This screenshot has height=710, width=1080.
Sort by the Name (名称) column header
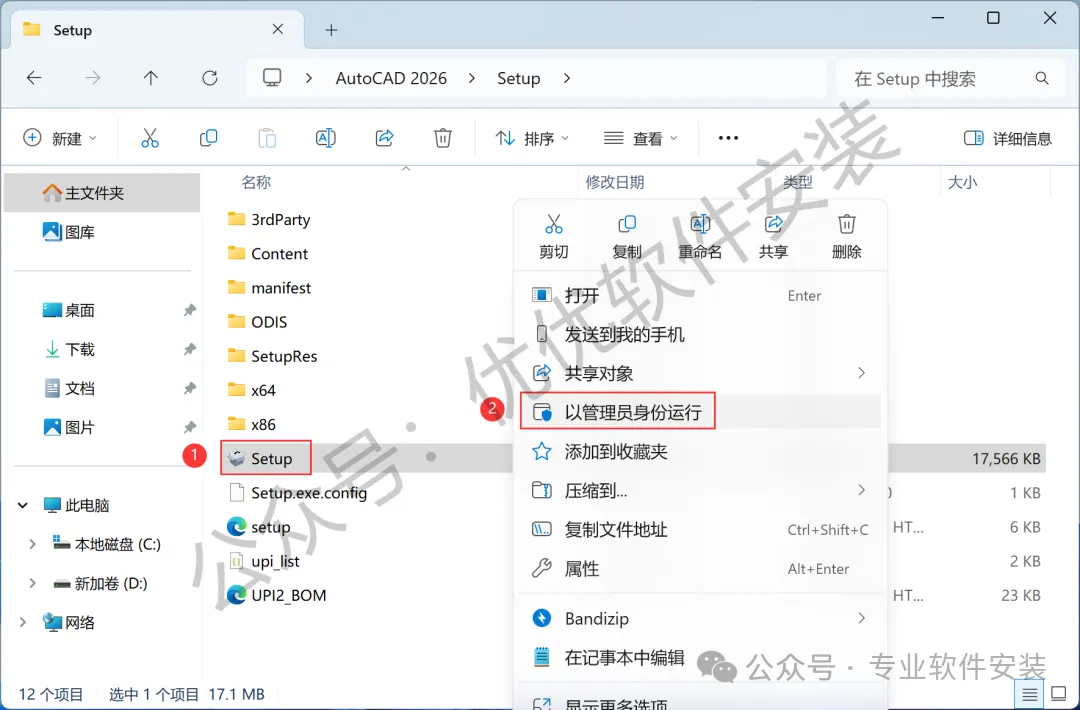click(256, 182)
